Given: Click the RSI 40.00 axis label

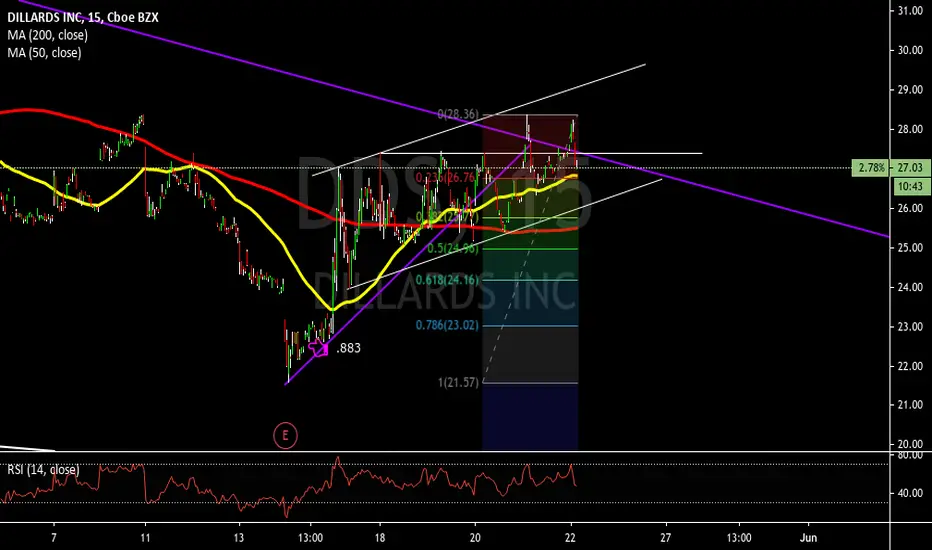Looking at the screenshot, I should pyautogui.click(x=910, y=493).
